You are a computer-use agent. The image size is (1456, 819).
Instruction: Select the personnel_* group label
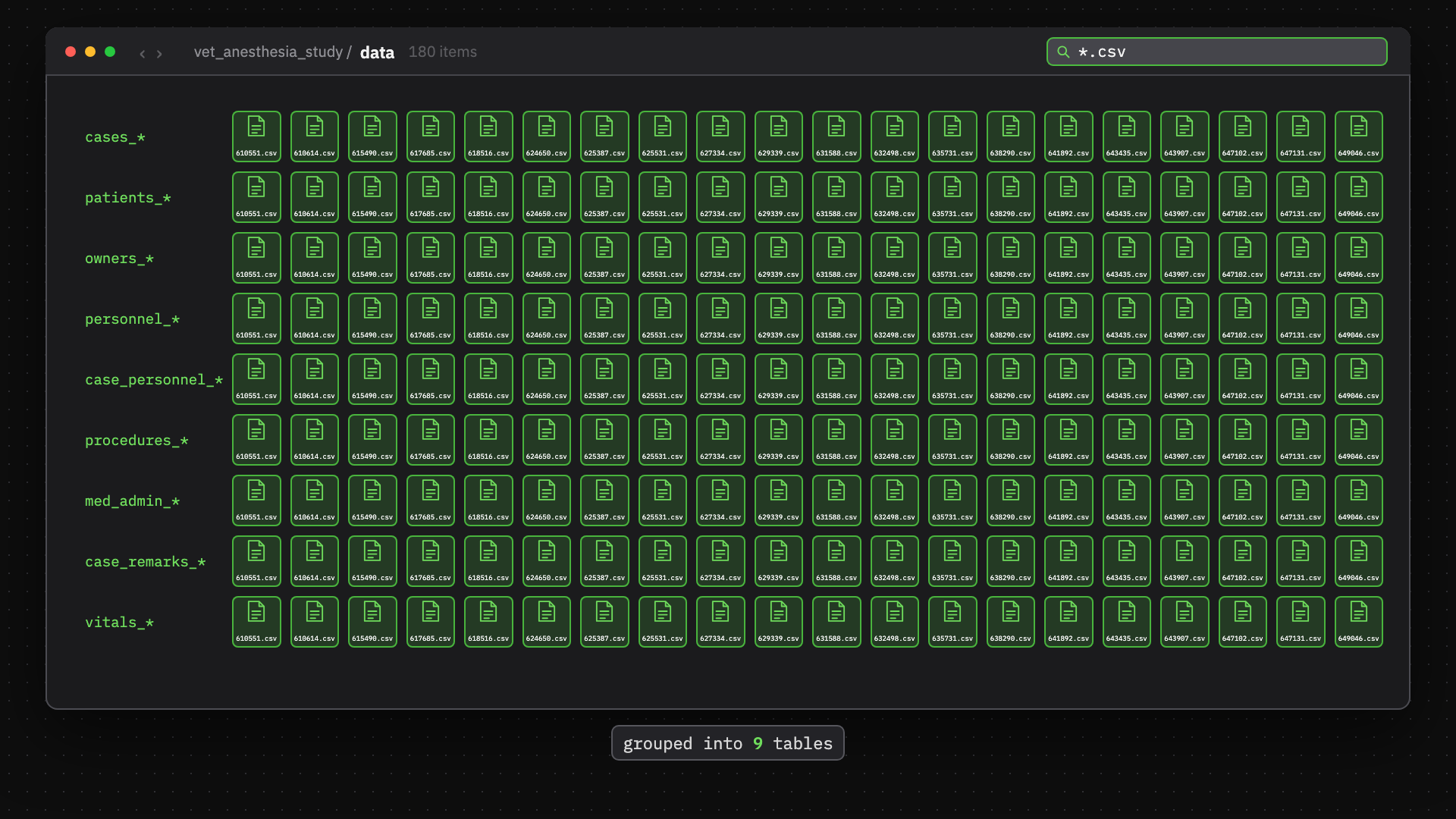point(133,319)
